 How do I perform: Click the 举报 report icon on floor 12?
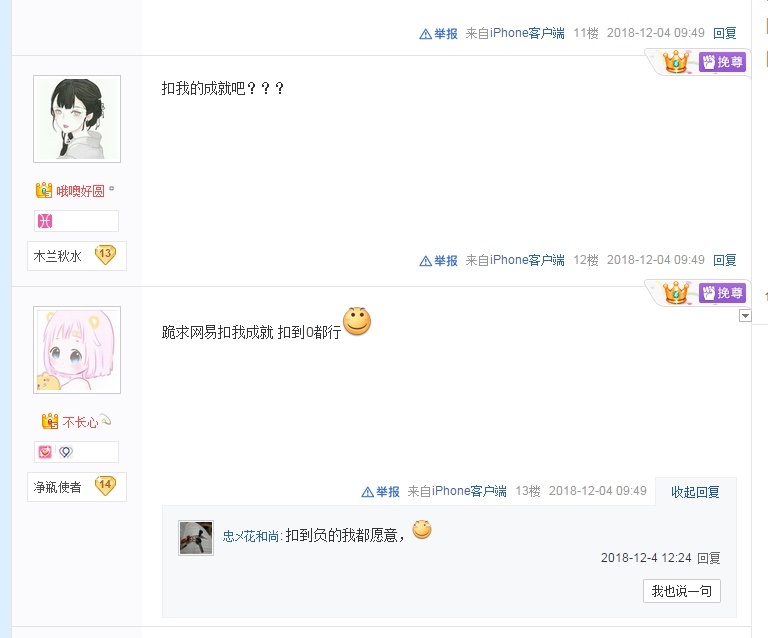438,260
